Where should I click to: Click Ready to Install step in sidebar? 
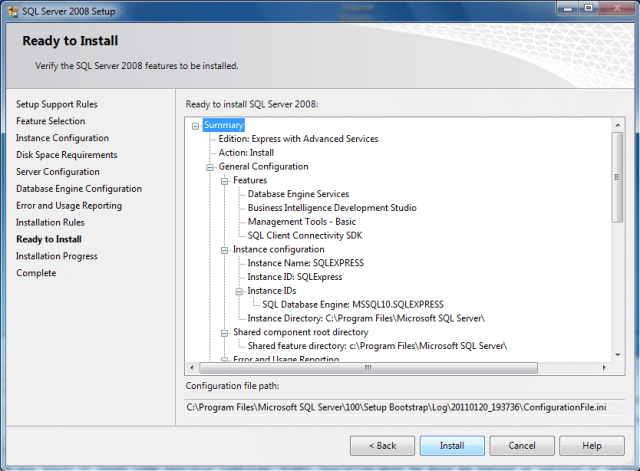click(49, 239)
